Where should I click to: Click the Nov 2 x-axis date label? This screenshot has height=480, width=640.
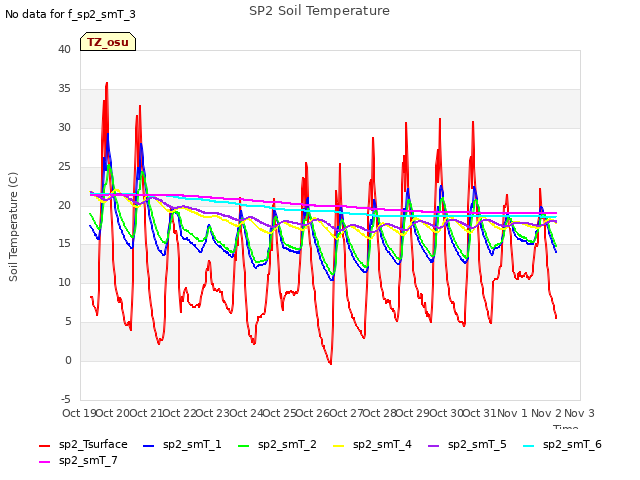(x=546, y=413)
